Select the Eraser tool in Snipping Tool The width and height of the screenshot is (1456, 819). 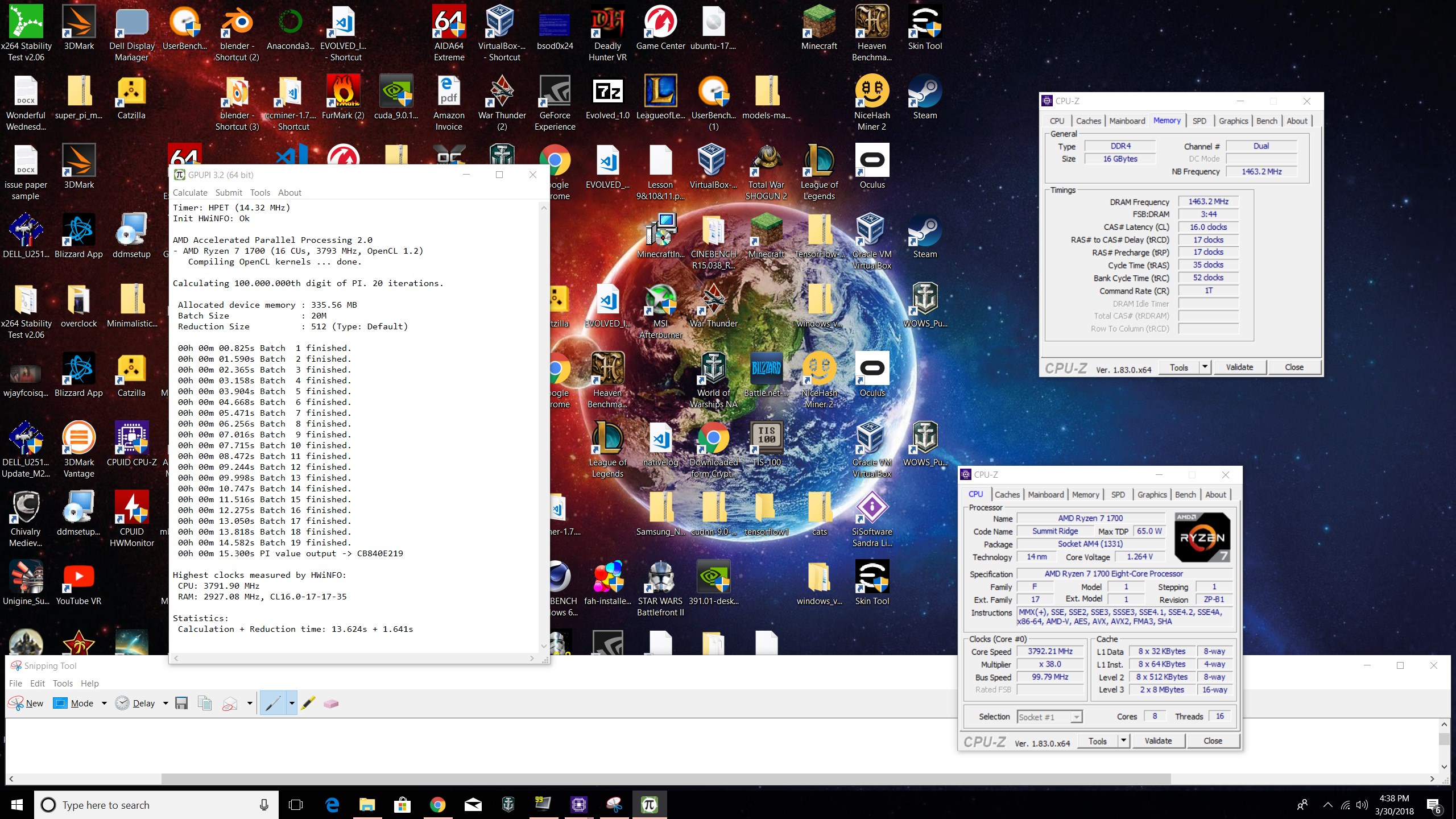(331, 704)
